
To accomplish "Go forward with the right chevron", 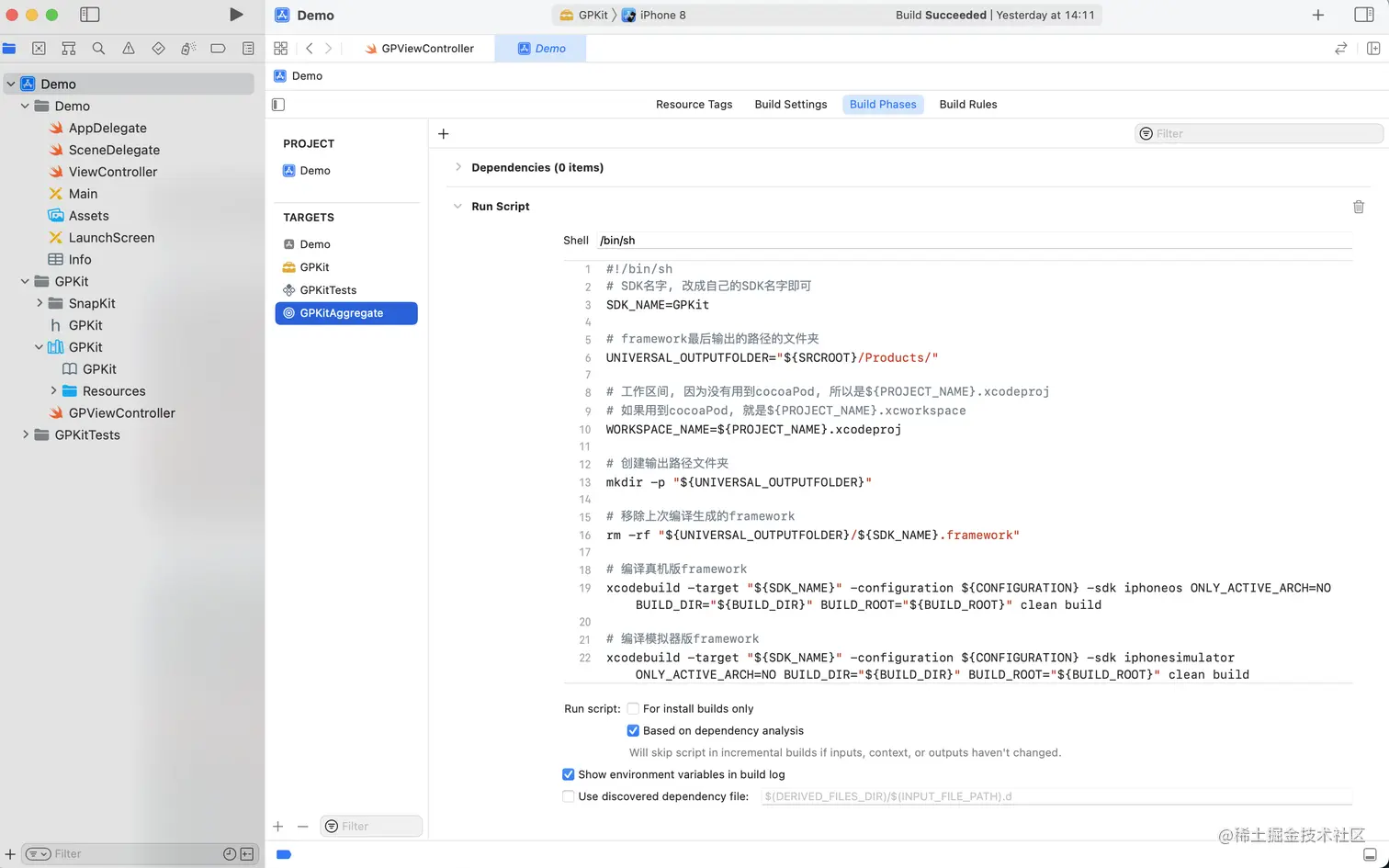I will [x=329, y=49].
